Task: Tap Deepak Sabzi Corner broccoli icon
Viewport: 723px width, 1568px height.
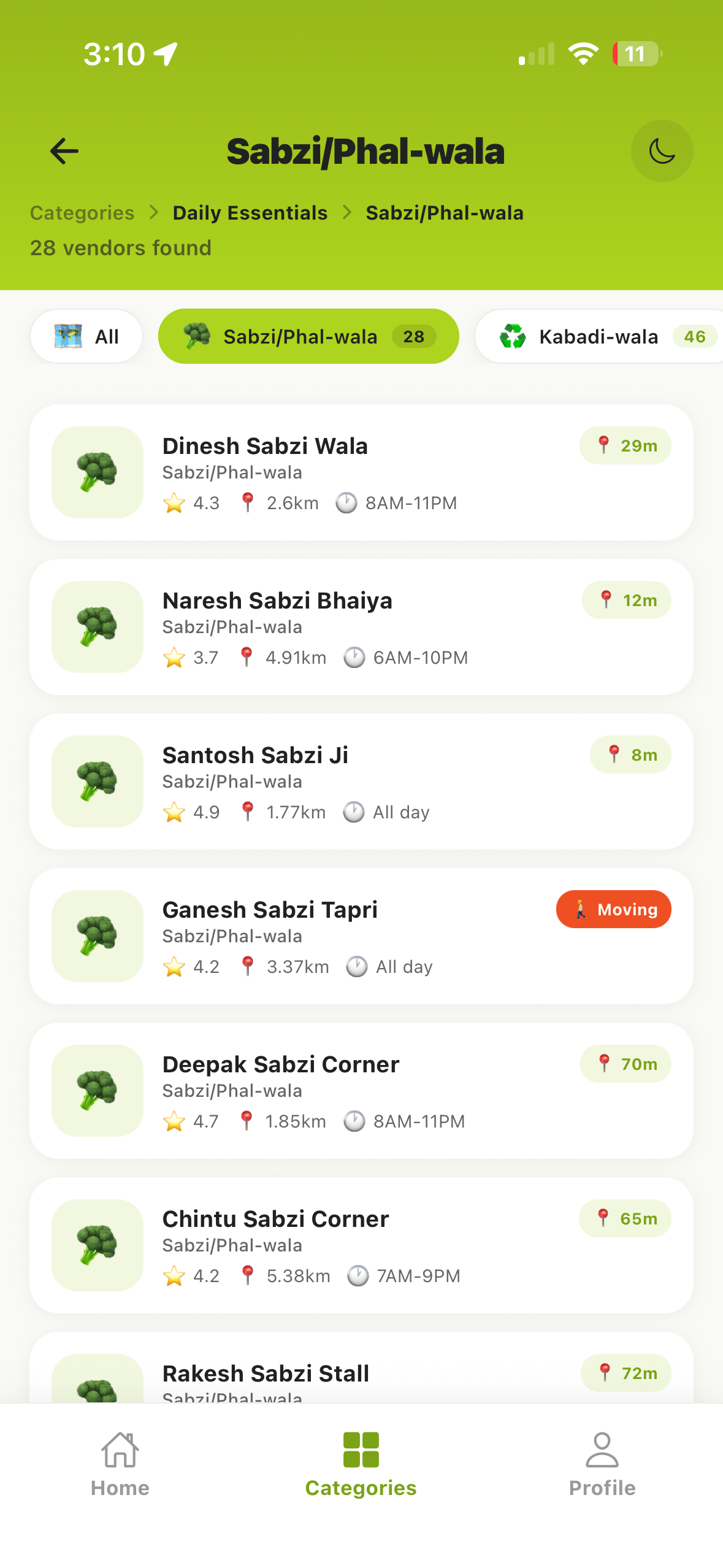Action: pos(98,1091)
